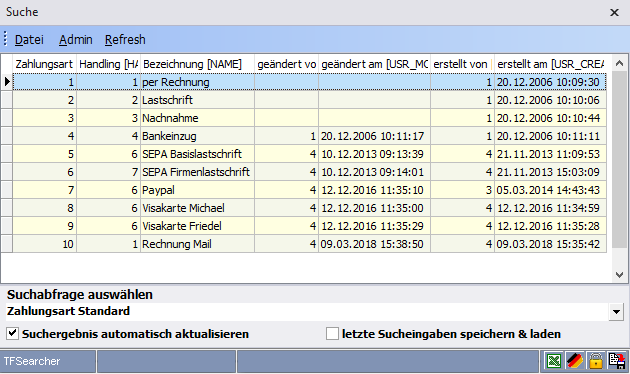Click the save document icon with red arrow
The height and width of the screenshot is (374, 630).
(x=617, y=361)
